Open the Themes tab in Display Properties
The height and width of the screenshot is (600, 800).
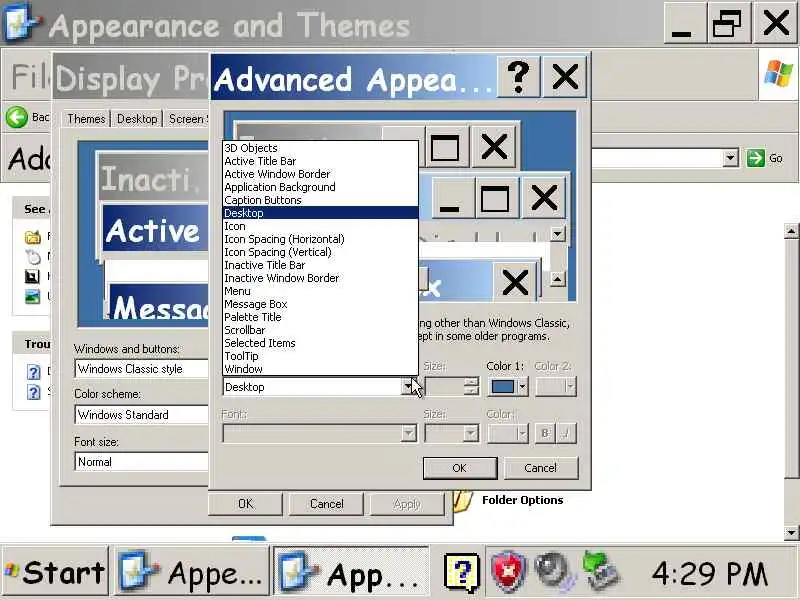(x=86, y=119)
